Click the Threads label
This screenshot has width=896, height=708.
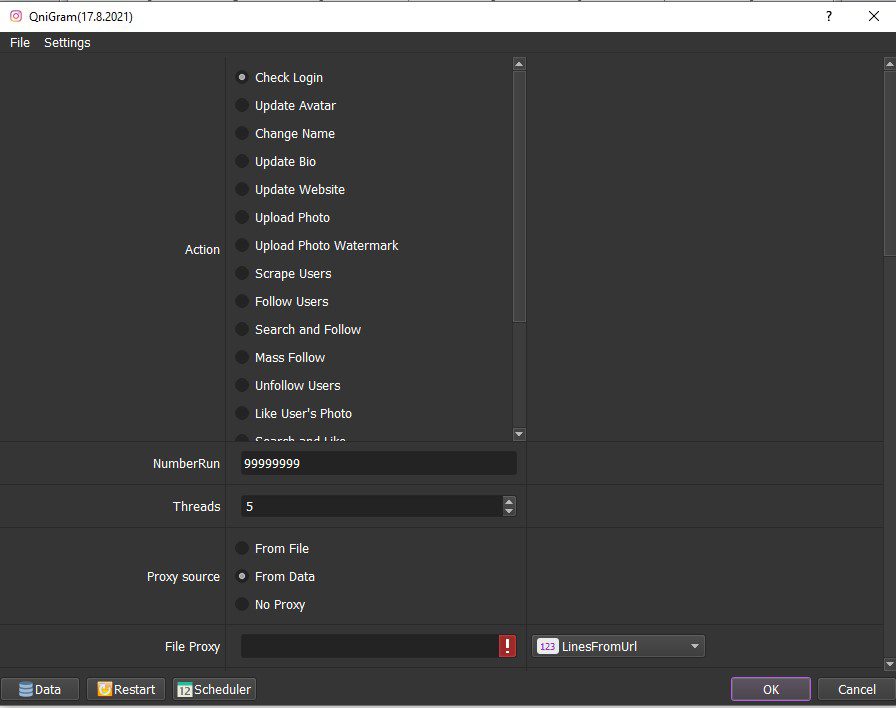(x=197, y=506)
